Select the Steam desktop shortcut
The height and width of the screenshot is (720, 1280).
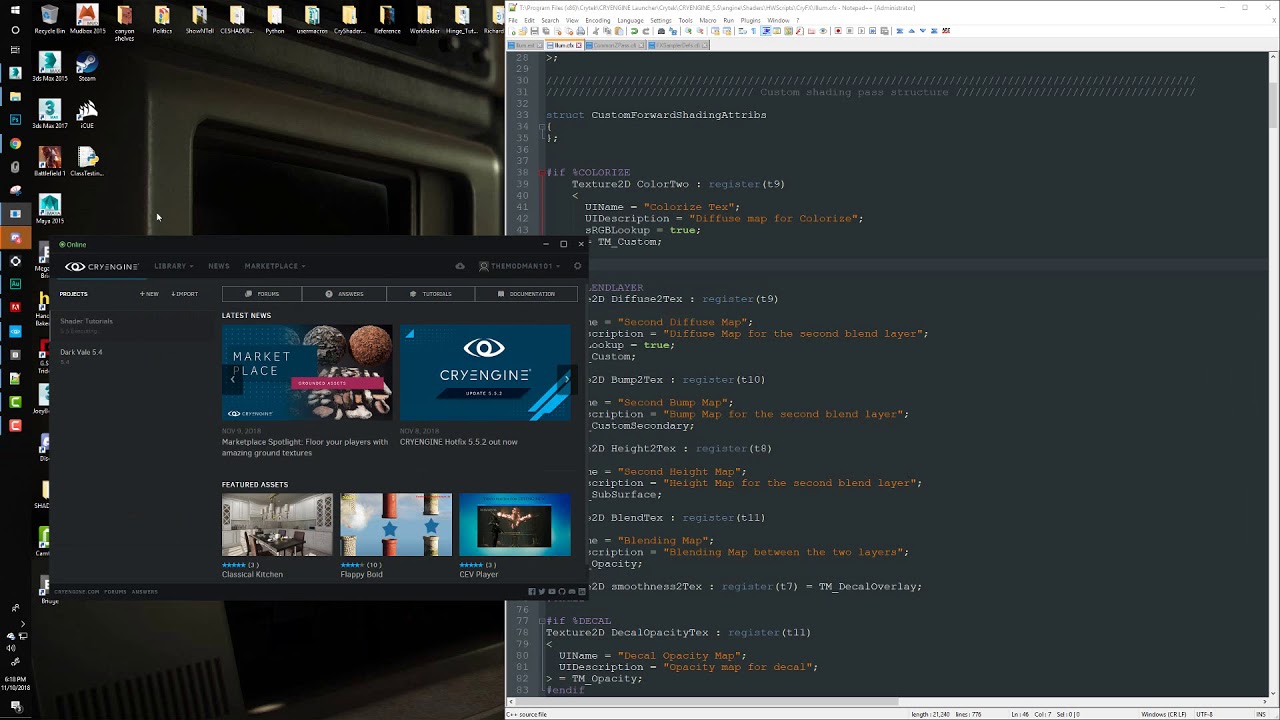[87, 67]
